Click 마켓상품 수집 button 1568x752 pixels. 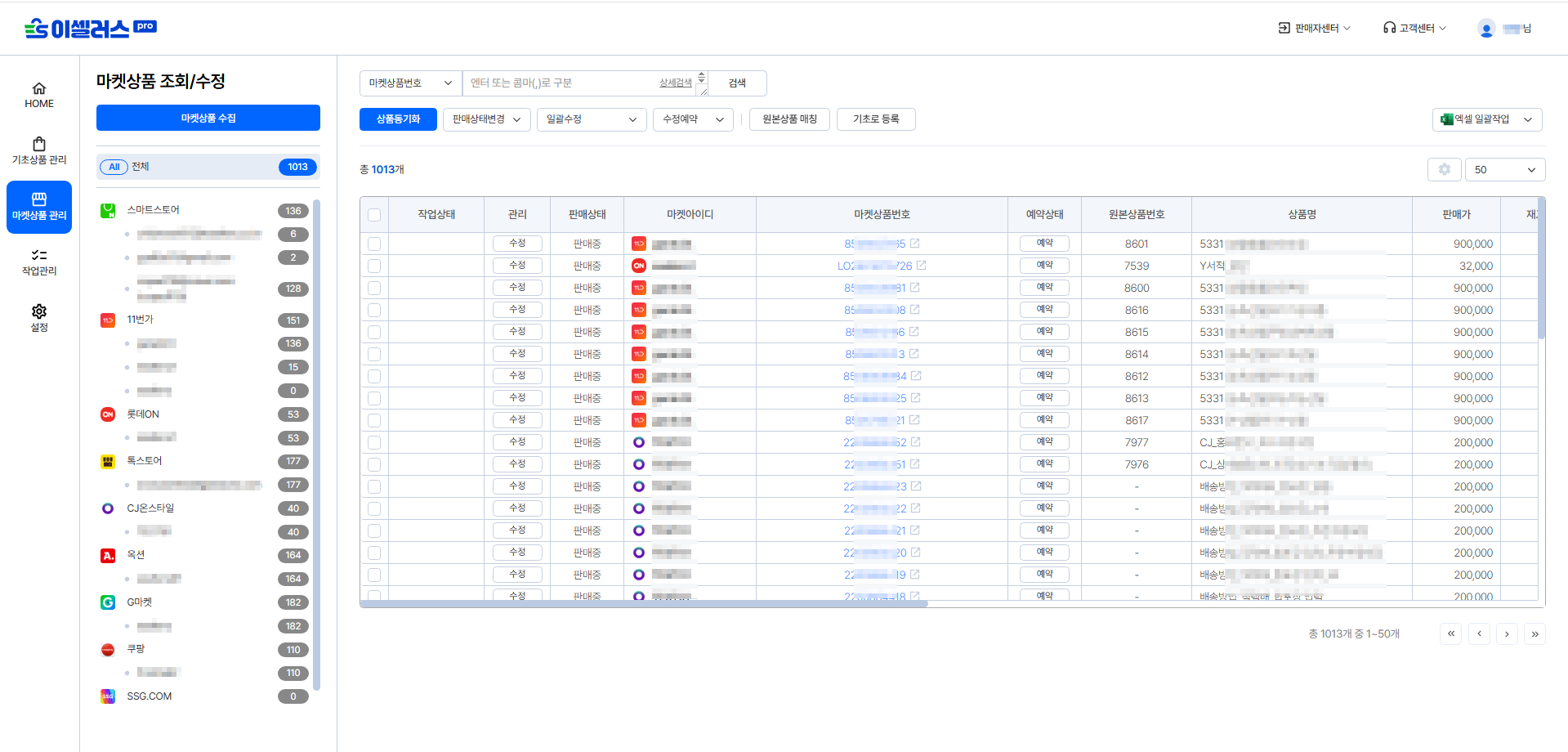point(208,118)
